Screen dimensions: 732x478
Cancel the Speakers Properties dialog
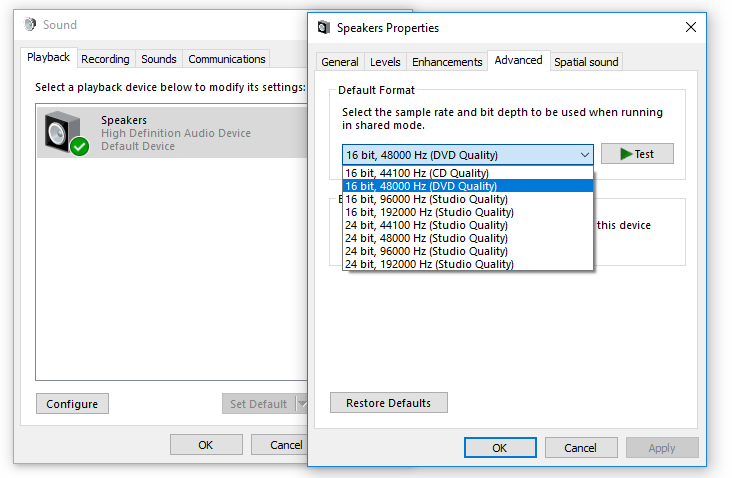(x=581, y=448)
